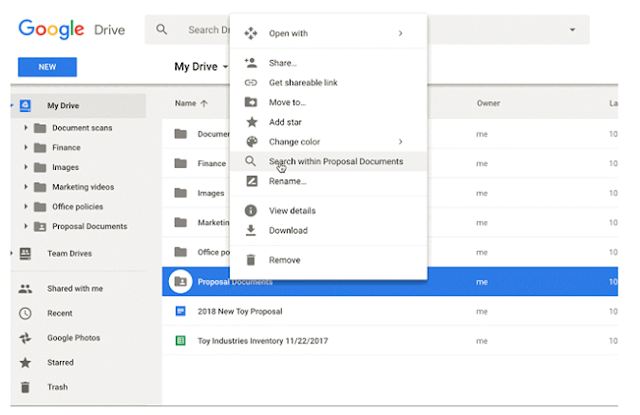Image resolution: width=640 pixels, height=415 pixels.
Task: Click the Recent clock icon
Action: pyautogui.click(x=25, y=313)
